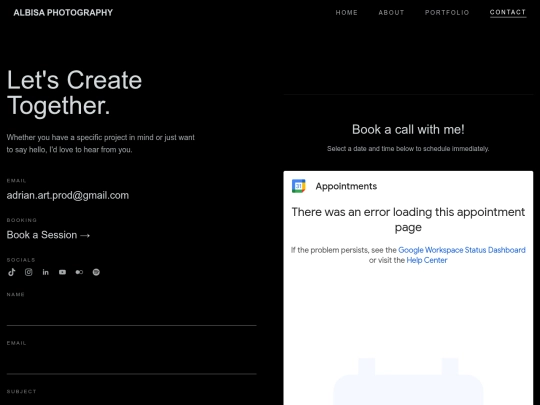Click the Google Calendar Appointments icon
540x405 pixels.
click(299, 186)
